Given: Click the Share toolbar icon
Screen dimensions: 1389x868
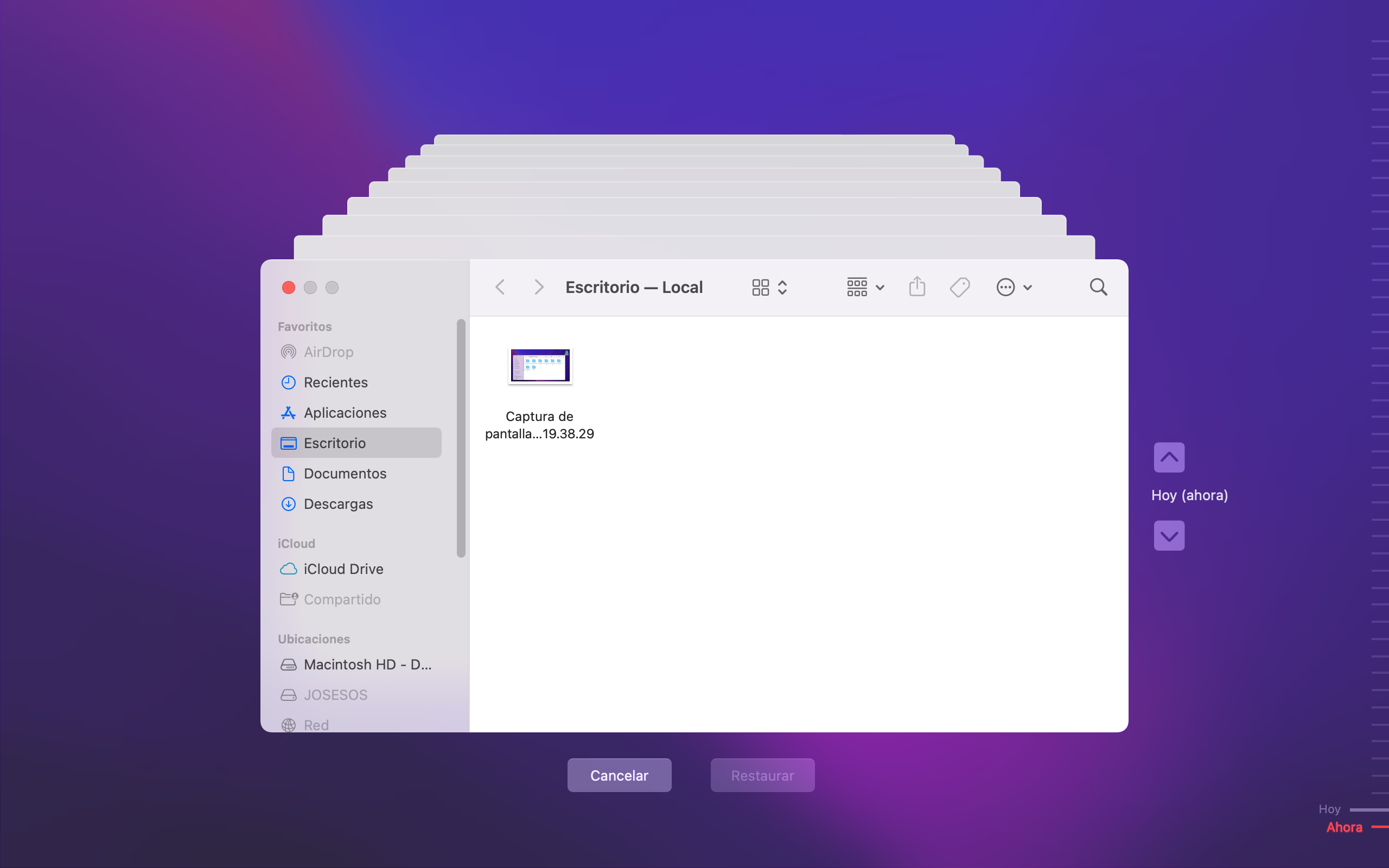Looking at the screenshot, I should coord(916,286).
